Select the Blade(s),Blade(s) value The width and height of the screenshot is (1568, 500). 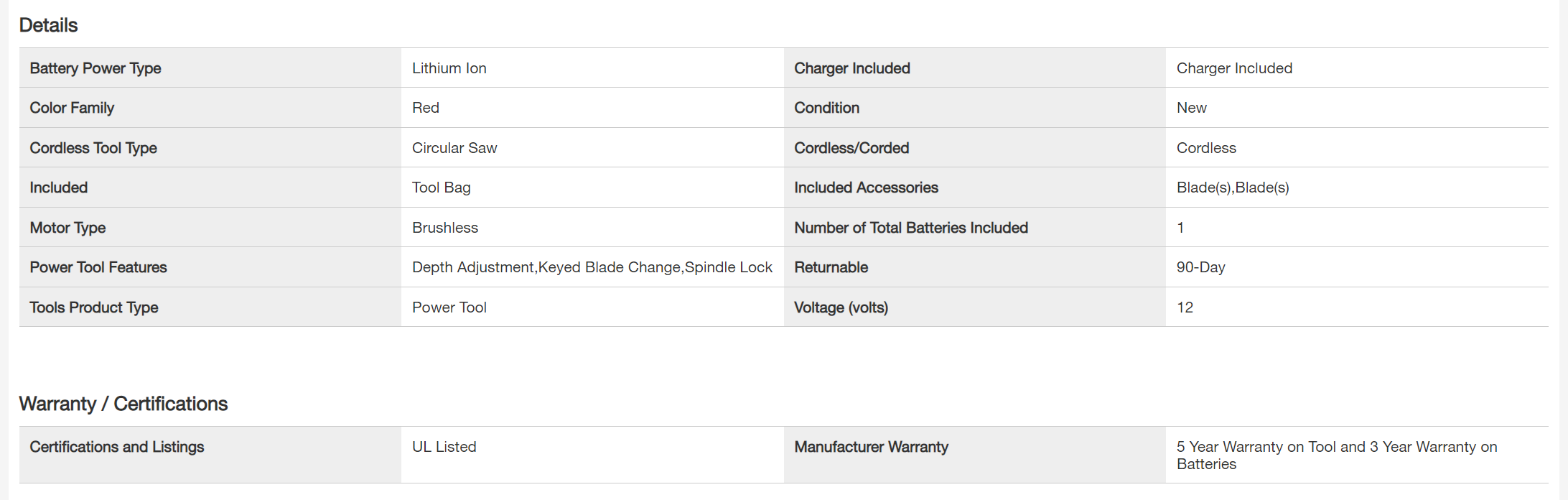1233,187
